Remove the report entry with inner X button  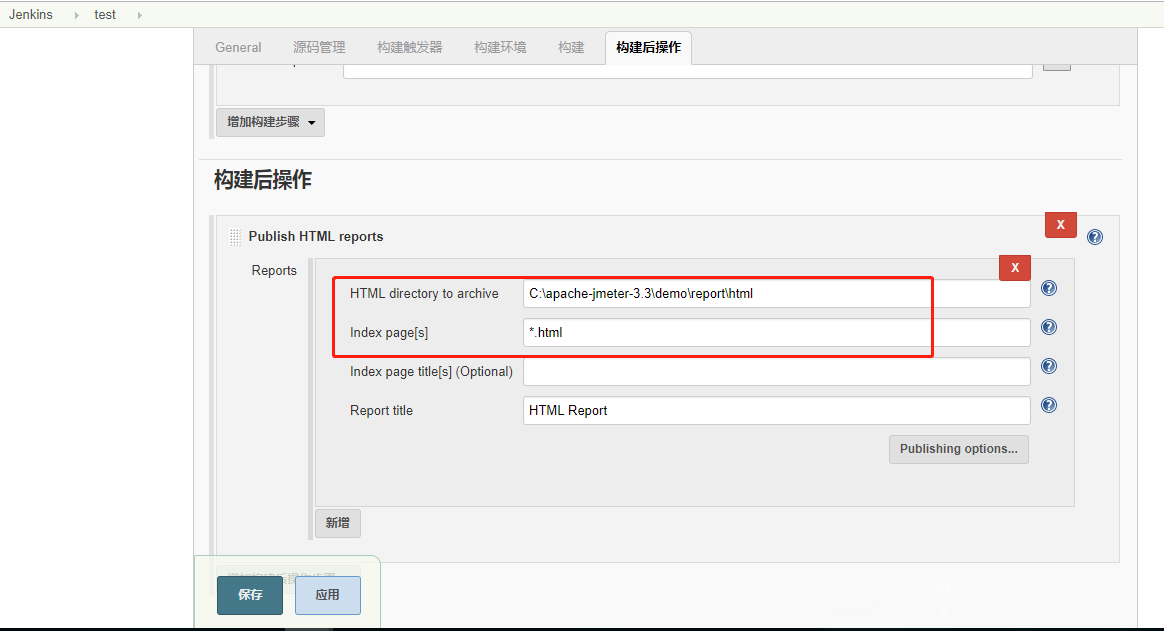[1015, 268]
